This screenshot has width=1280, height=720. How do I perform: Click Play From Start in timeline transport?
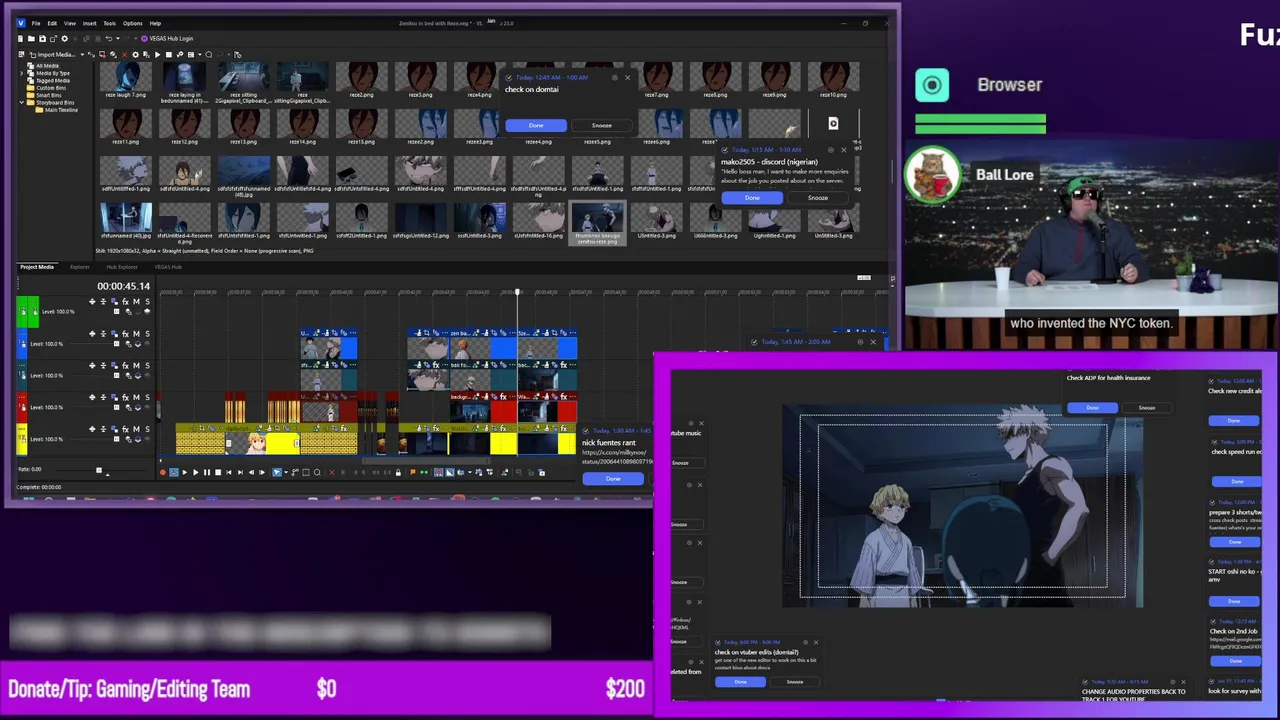coord(185,472)
